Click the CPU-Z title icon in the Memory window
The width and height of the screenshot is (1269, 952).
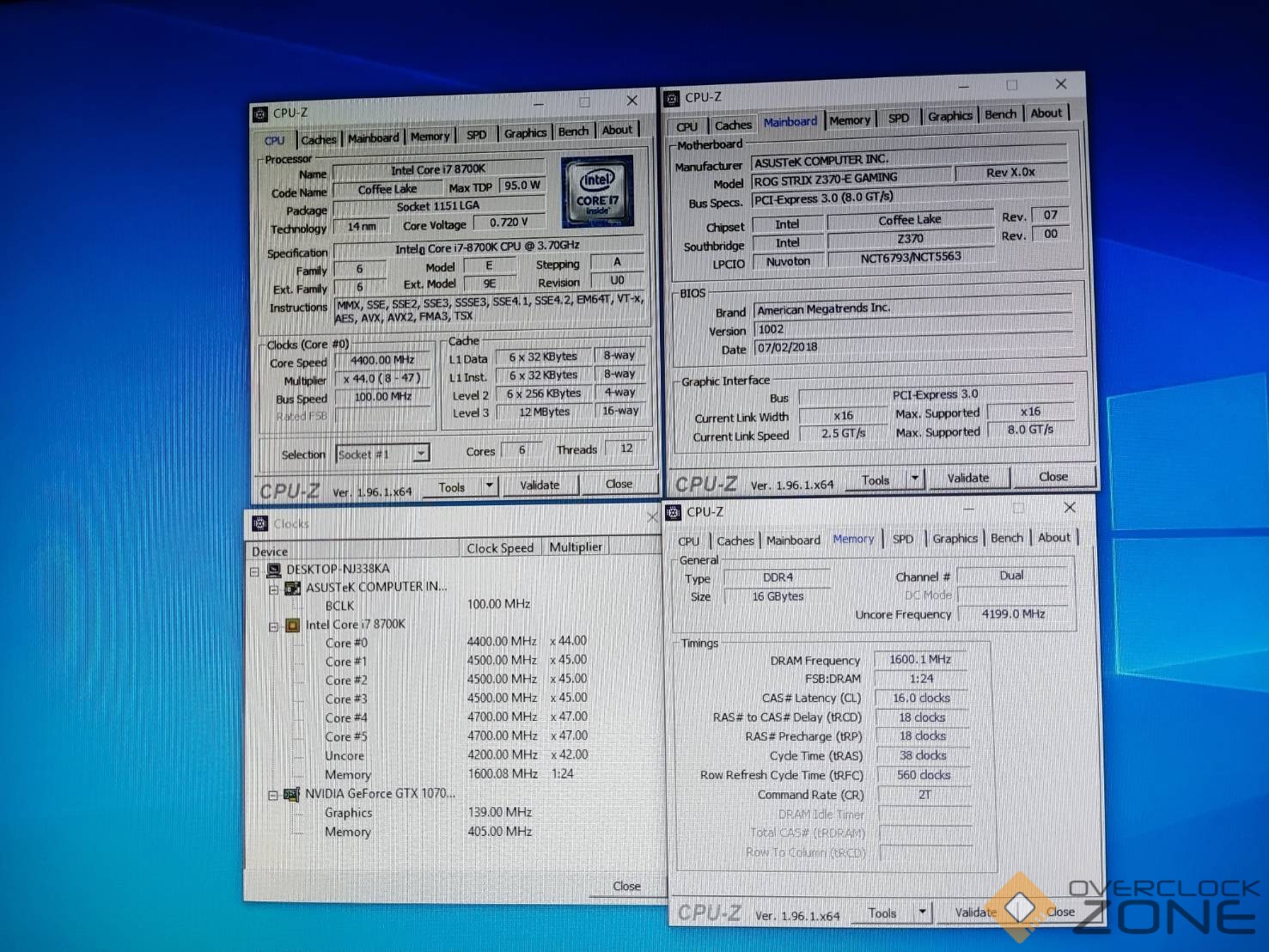[x=674, y=513]
